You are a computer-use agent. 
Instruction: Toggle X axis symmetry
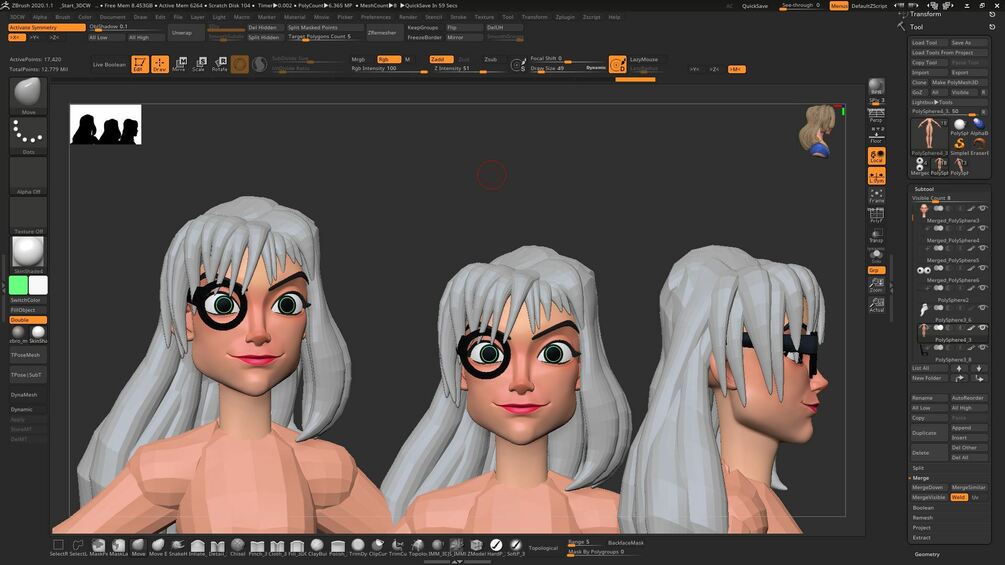17,37
